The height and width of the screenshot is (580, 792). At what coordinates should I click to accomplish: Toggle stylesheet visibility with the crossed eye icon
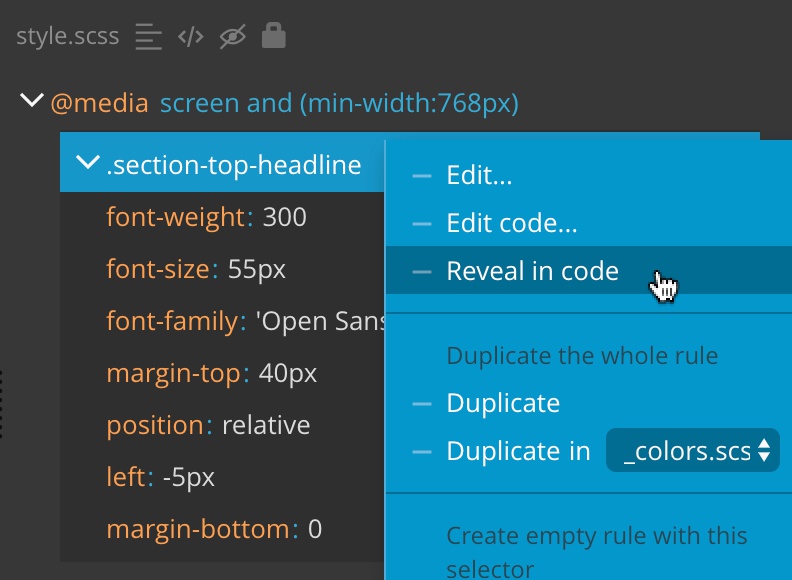[x=232, y=37]
